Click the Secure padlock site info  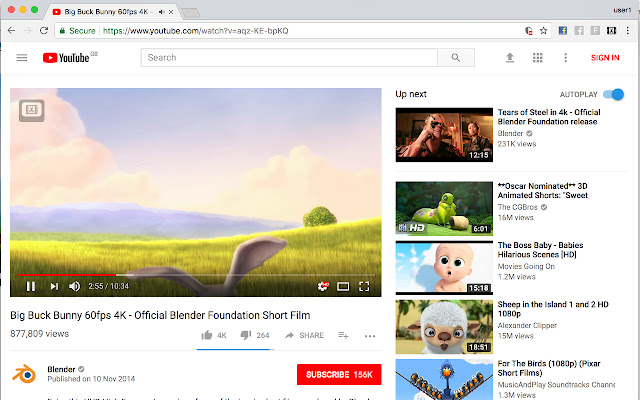[x=78, y=31]
